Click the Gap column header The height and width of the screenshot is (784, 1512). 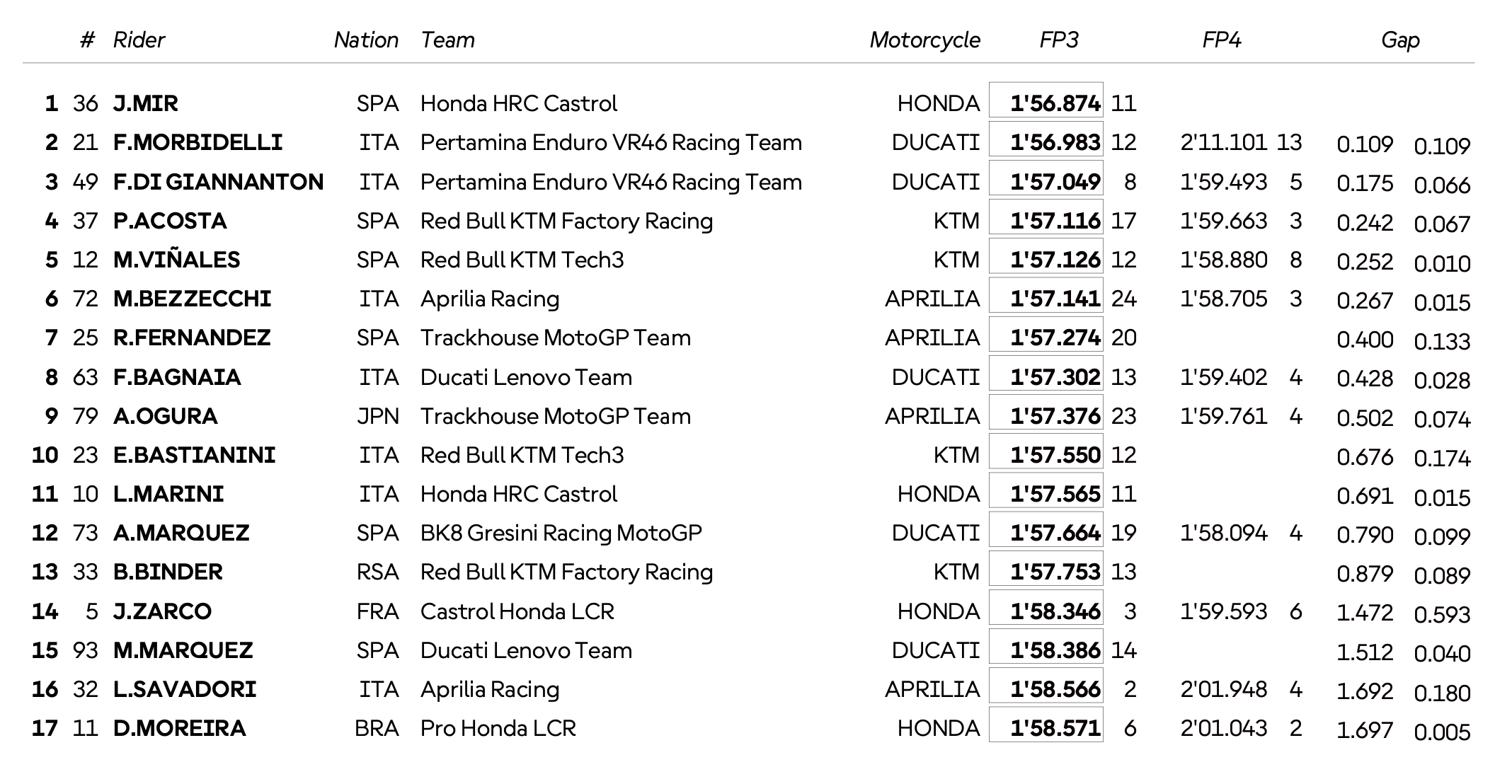click(1400, 40)
